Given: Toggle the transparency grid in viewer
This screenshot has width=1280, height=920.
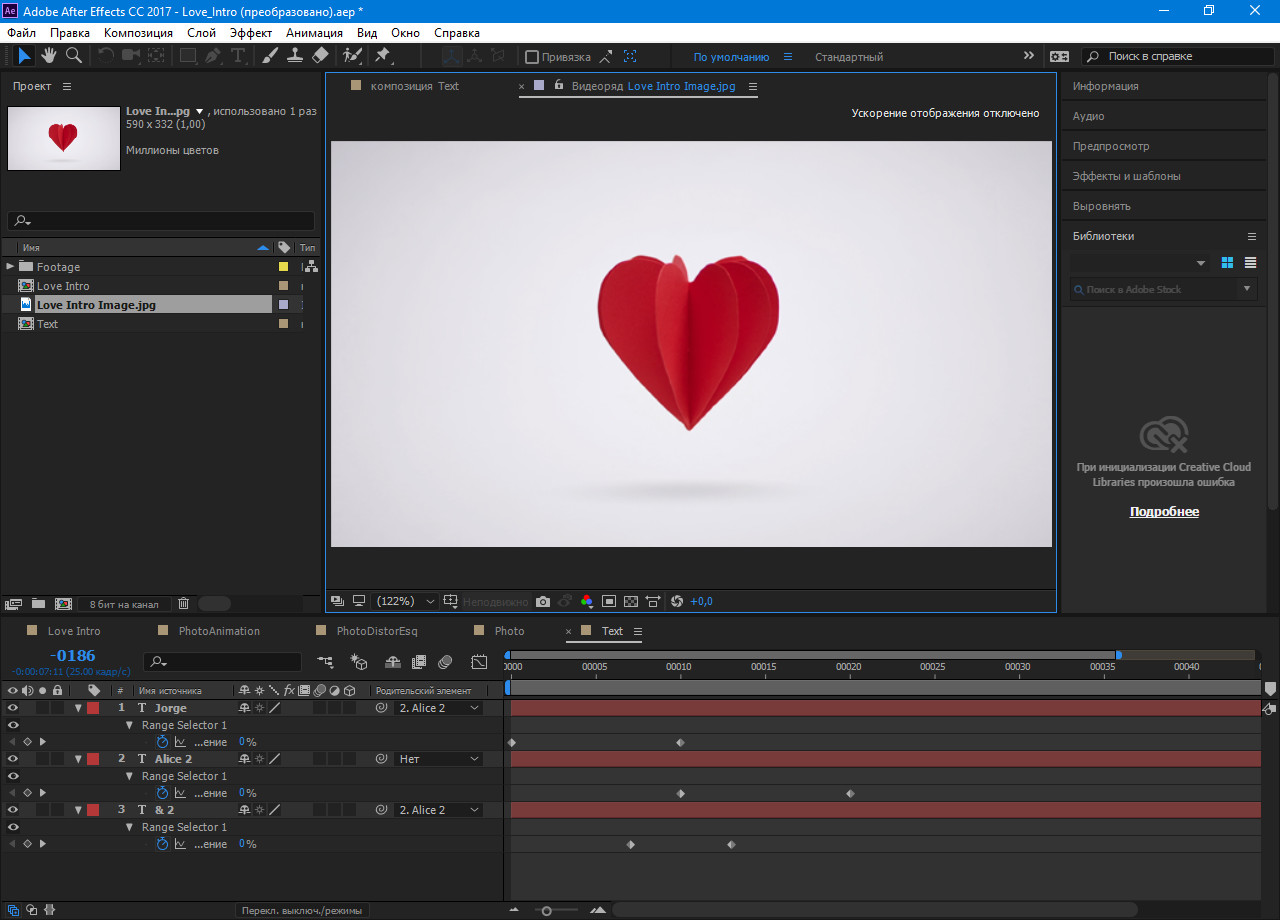Looking at the screenshot, I should [631, 601].
